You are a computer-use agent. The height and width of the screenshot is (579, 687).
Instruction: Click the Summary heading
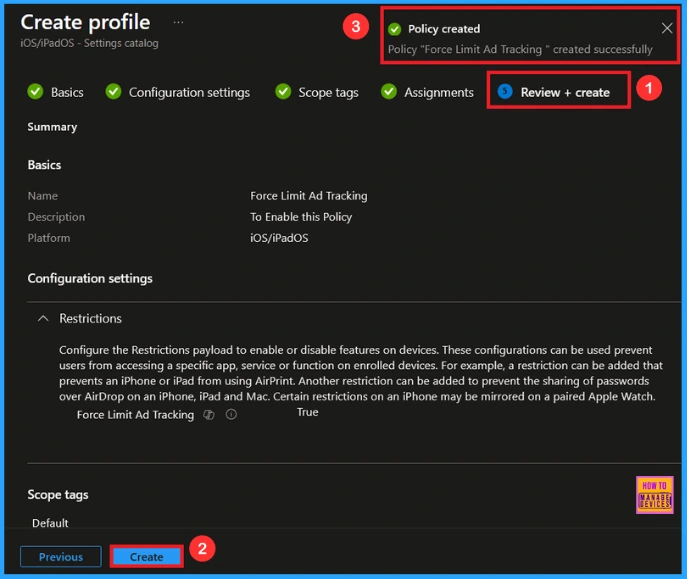pyautogui.click(x=52, y=127)
